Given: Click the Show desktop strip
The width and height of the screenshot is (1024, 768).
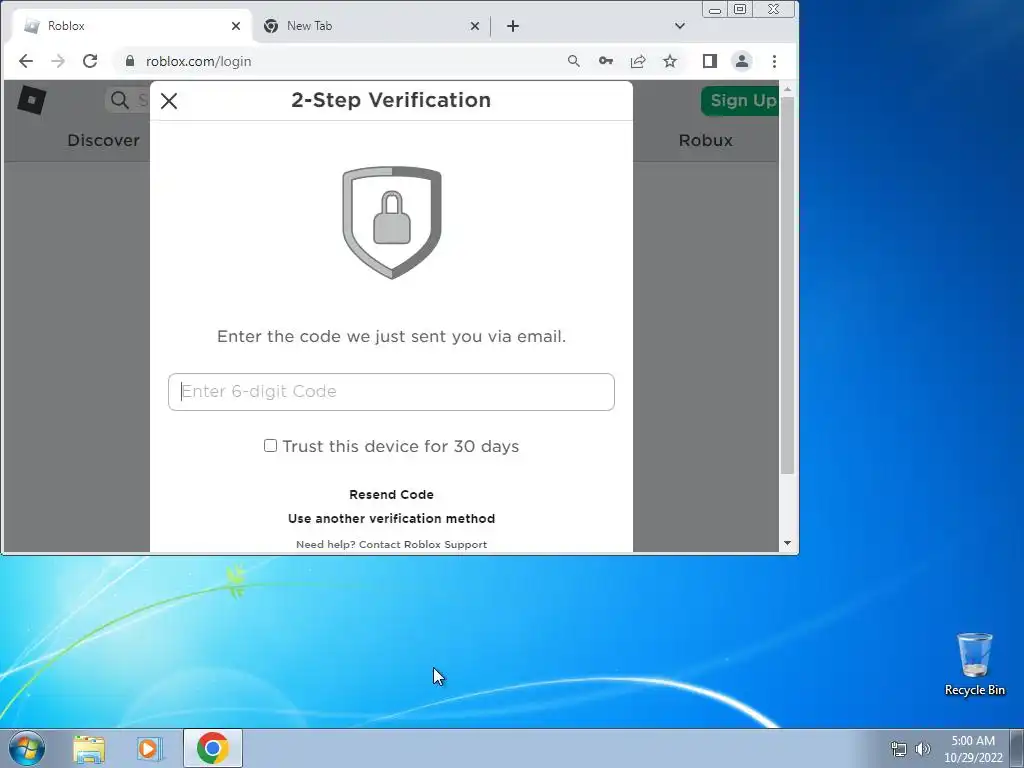Looking at the screenshot, I should 1017,748.
